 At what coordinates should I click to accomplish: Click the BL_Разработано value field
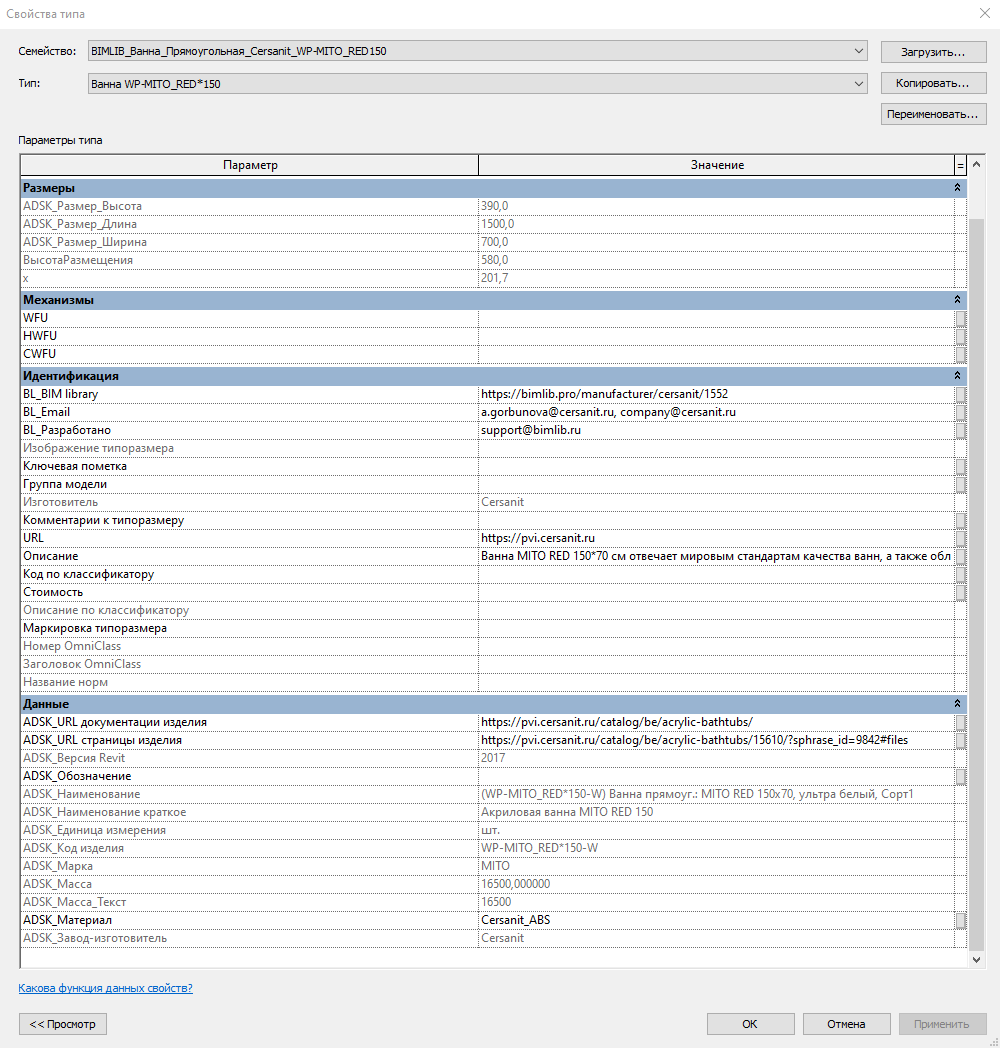[x=716, y=430]
